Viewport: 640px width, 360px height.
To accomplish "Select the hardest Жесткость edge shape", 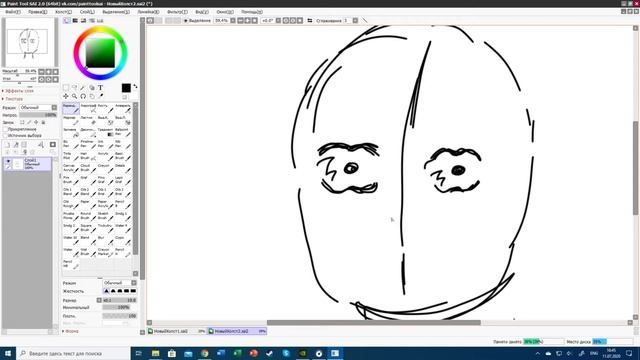I will [x=133, y=291].
